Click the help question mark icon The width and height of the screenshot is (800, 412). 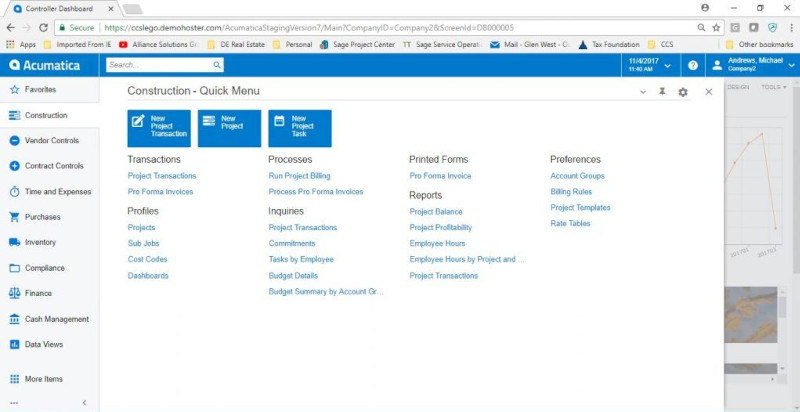692,65
